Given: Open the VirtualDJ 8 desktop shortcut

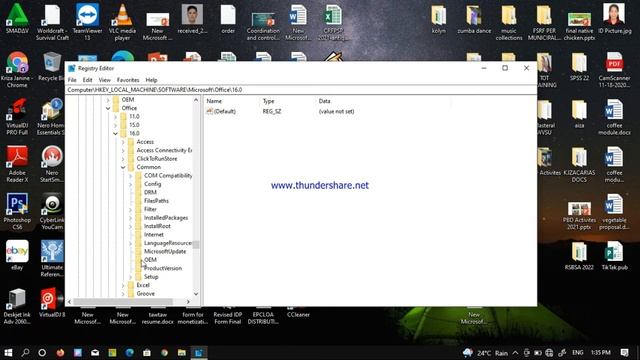Looking at the screenshot, I should [52, 302].
